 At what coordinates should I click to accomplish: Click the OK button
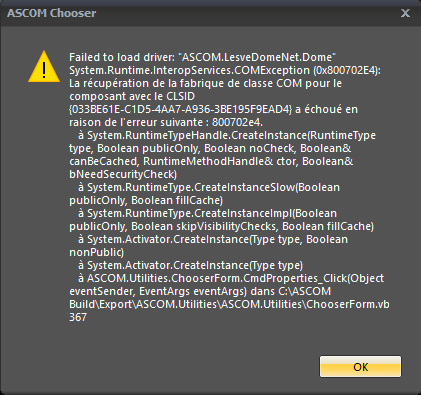tap(360, 367)
